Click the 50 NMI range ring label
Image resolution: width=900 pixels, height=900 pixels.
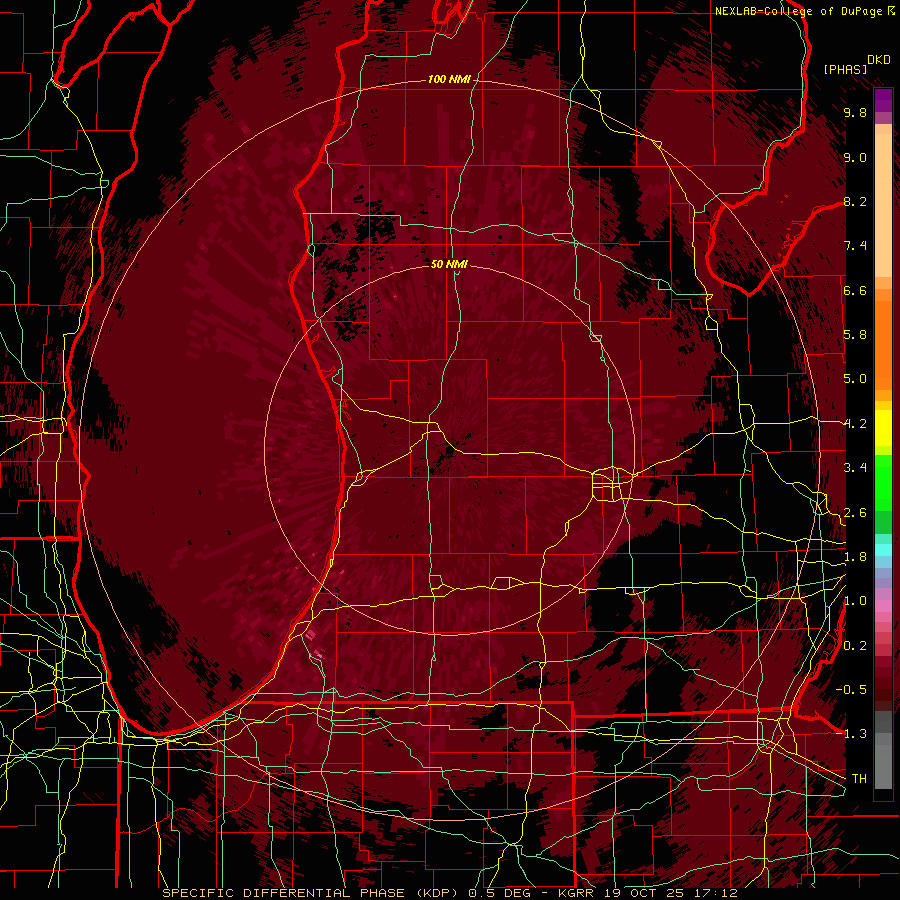tap(449, 264)
